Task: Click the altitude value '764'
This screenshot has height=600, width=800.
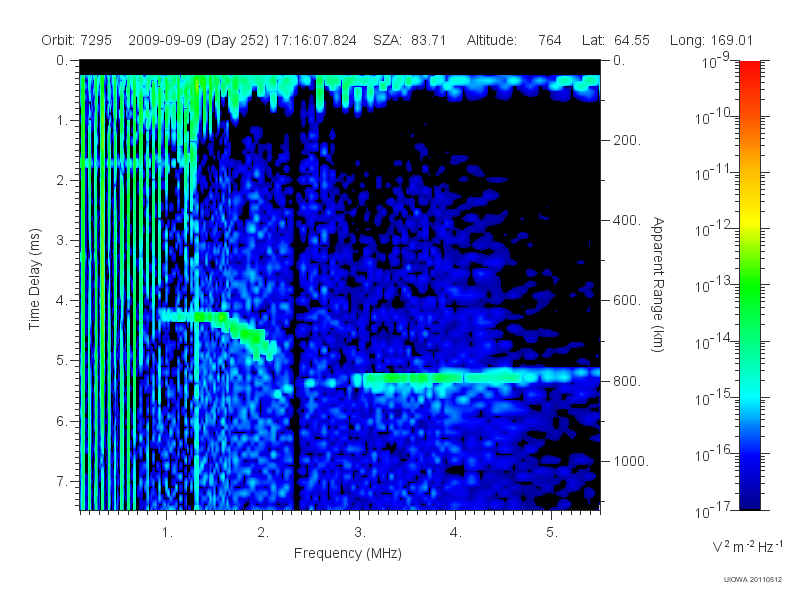Action: tap(549, 40)
